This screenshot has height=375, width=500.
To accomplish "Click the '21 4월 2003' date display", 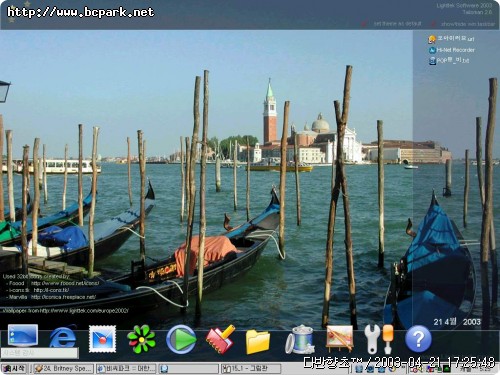I will pos(457,322).
